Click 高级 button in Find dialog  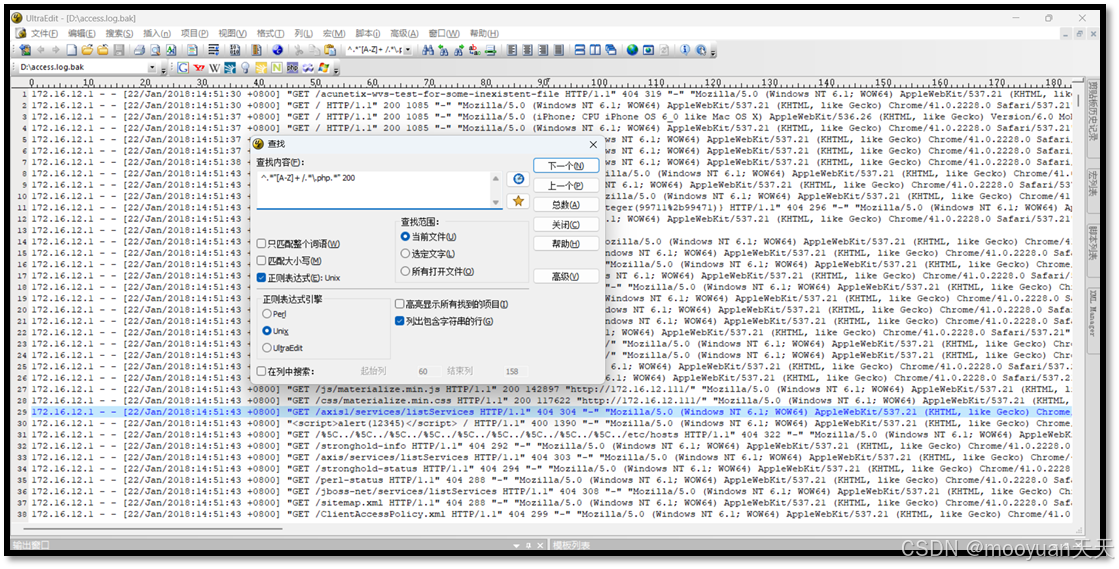coord(566,276)
